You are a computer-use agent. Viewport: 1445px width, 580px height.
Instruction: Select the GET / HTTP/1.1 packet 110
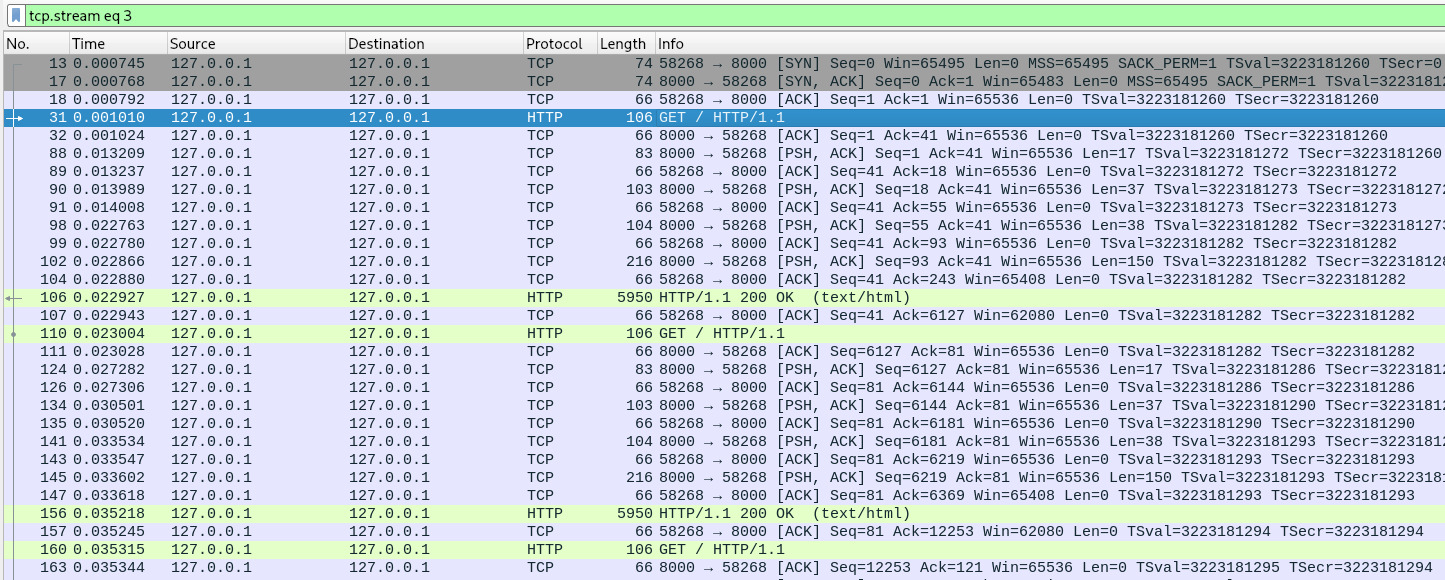click(x=400, y=333)
